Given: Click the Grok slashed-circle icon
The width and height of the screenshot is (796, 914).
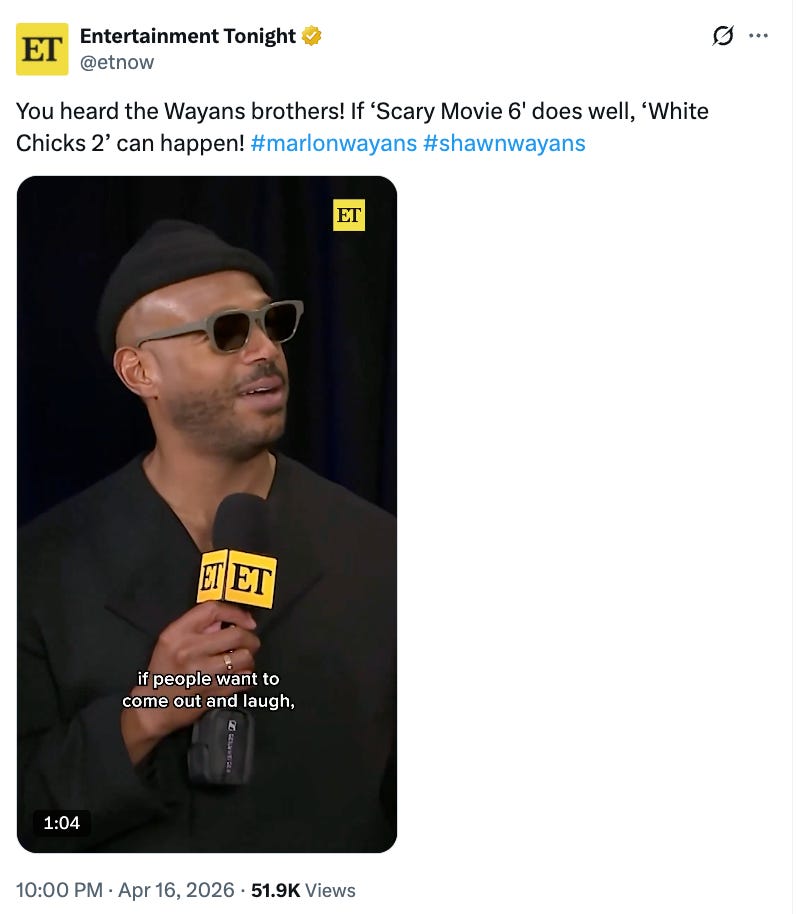Looking at the screenshot, I should coord(723,36).
